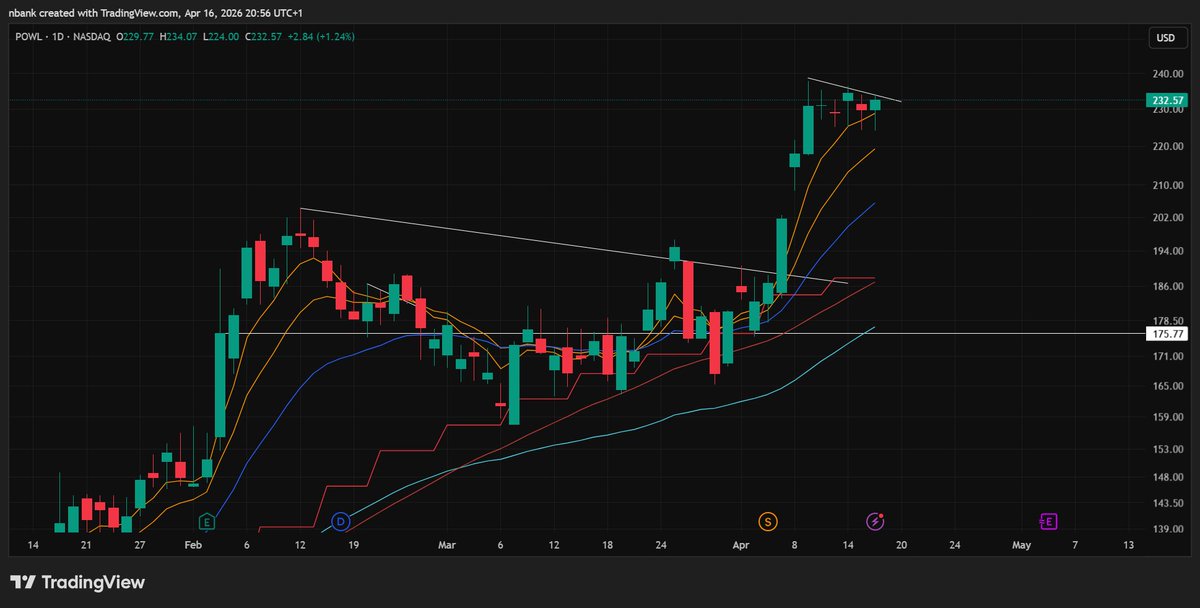The width and height of the screenshot is (1200, 608).
Task: Click the blue dividend D marker
Action: coord(340,521)
